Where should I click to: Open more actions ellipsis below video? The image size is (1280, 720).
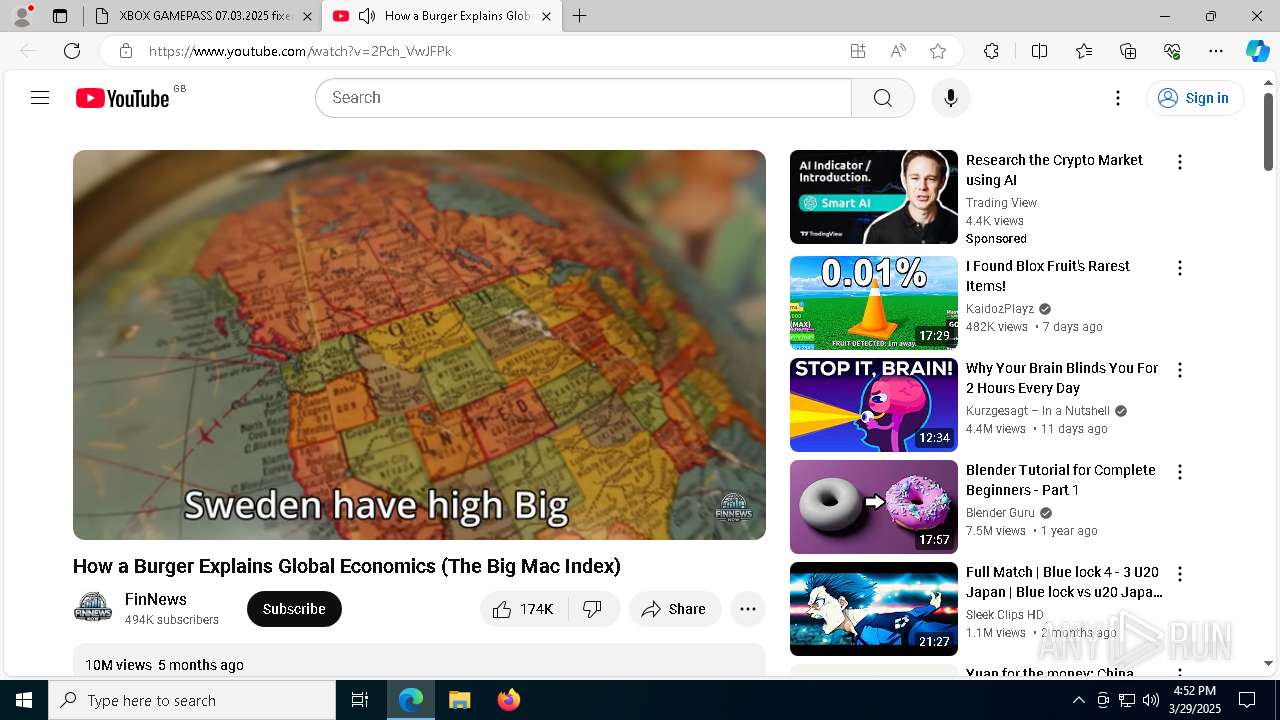pos(747,609)
